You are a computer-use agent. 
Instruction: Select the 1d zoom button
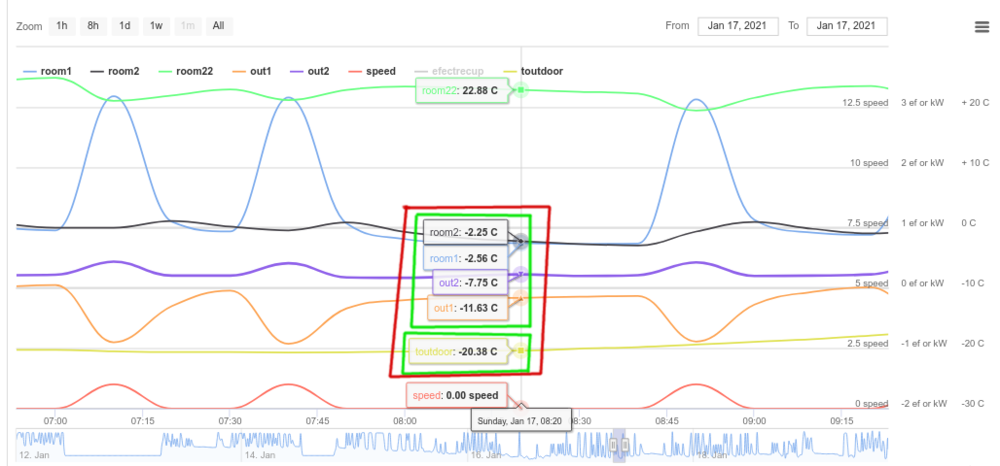tap(124, 26)
